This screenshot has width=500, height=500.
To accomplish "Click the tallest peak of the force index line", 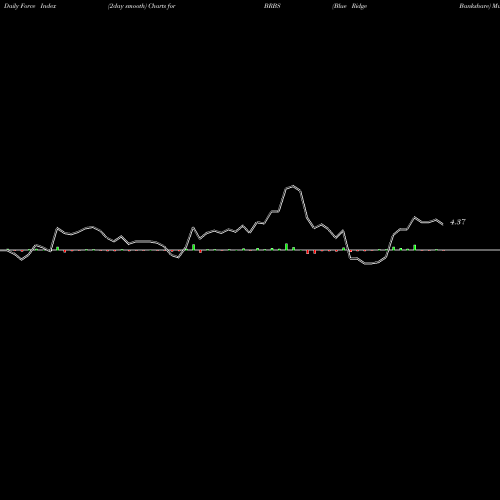I will (293, 186).
